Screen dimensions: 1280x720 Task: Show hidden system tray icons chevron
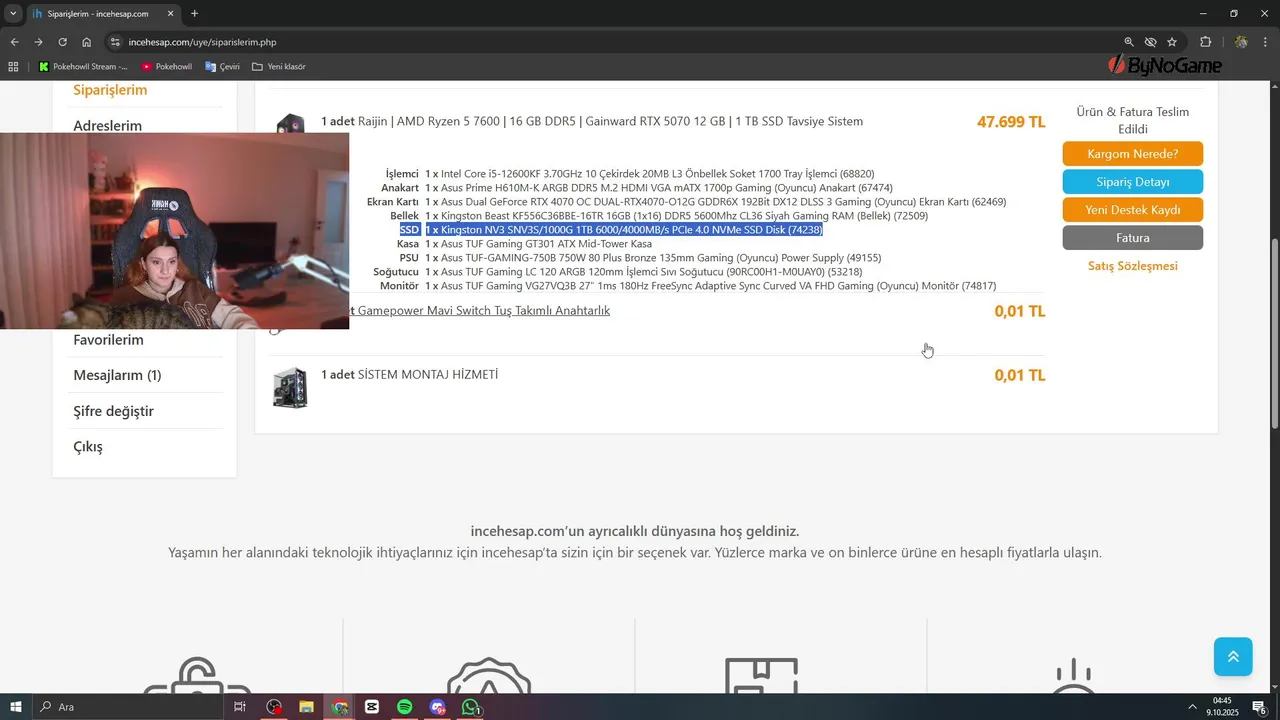pyautogui.click(x=1192, y=707)
